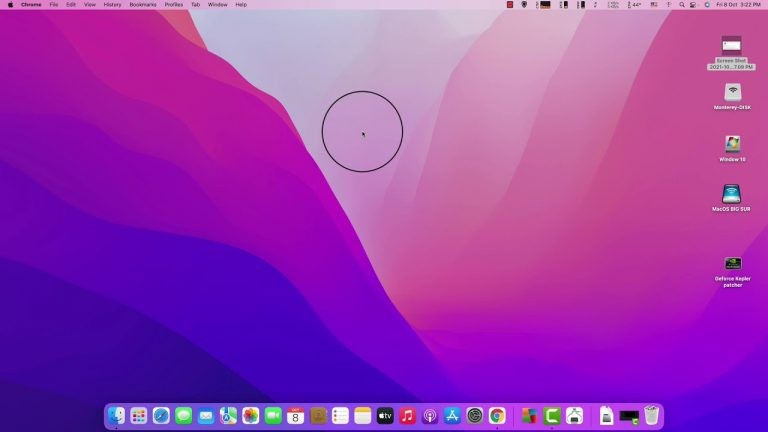Open the Edit menu
This screenshot has height=432, width=768.
click(71, 4)
